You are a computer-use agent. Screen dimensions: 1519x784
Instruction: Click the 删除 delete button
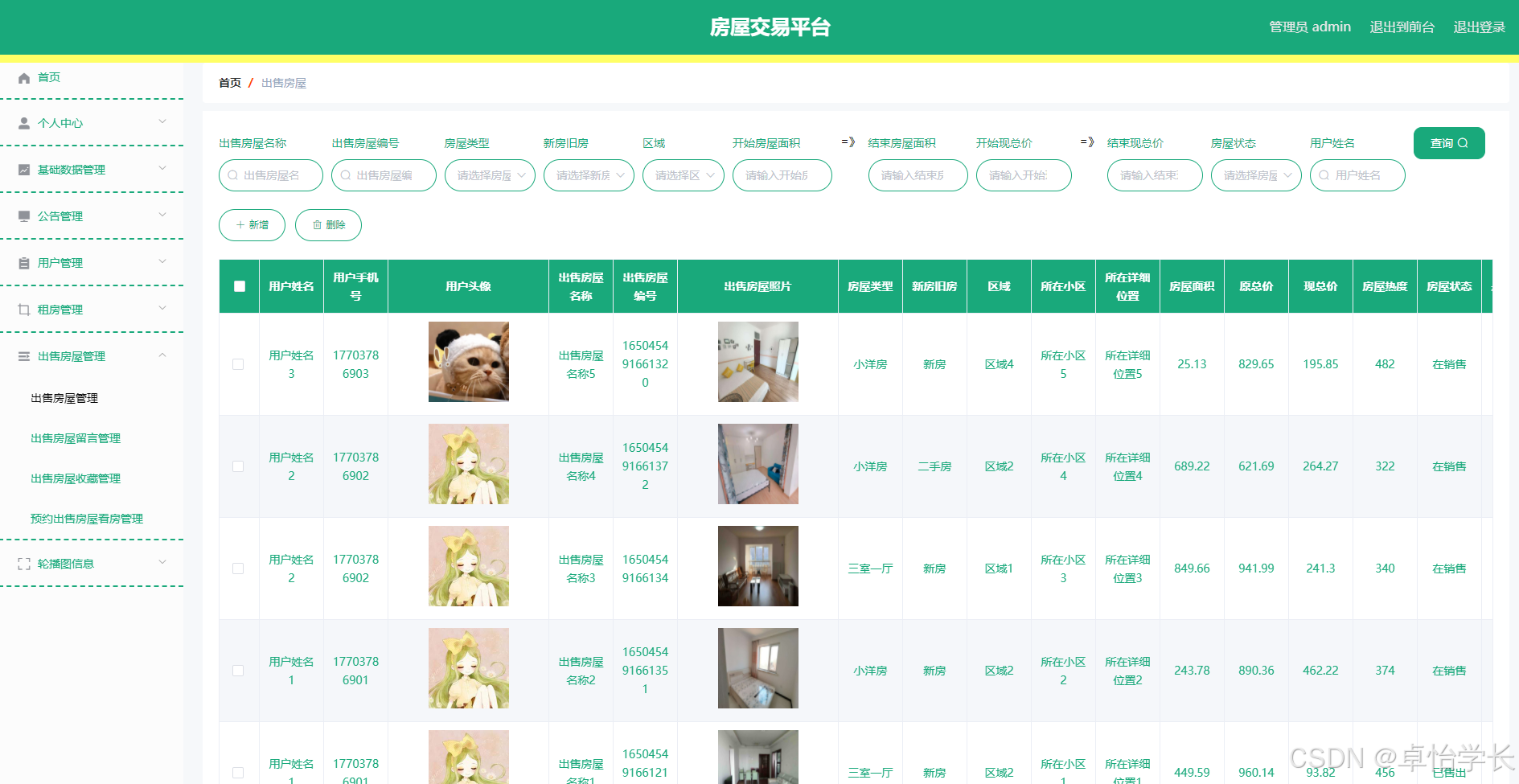click(328, 225)
